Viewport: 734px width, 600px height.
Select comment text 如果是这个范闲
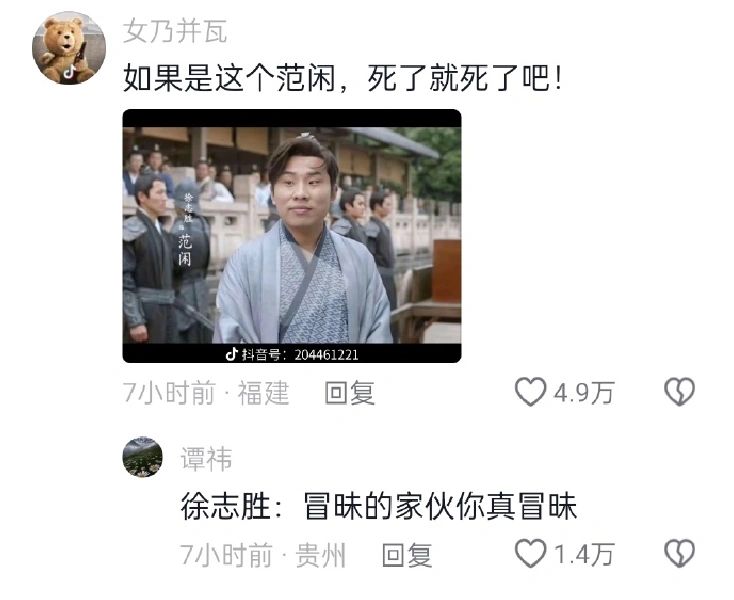coord(229,78)
